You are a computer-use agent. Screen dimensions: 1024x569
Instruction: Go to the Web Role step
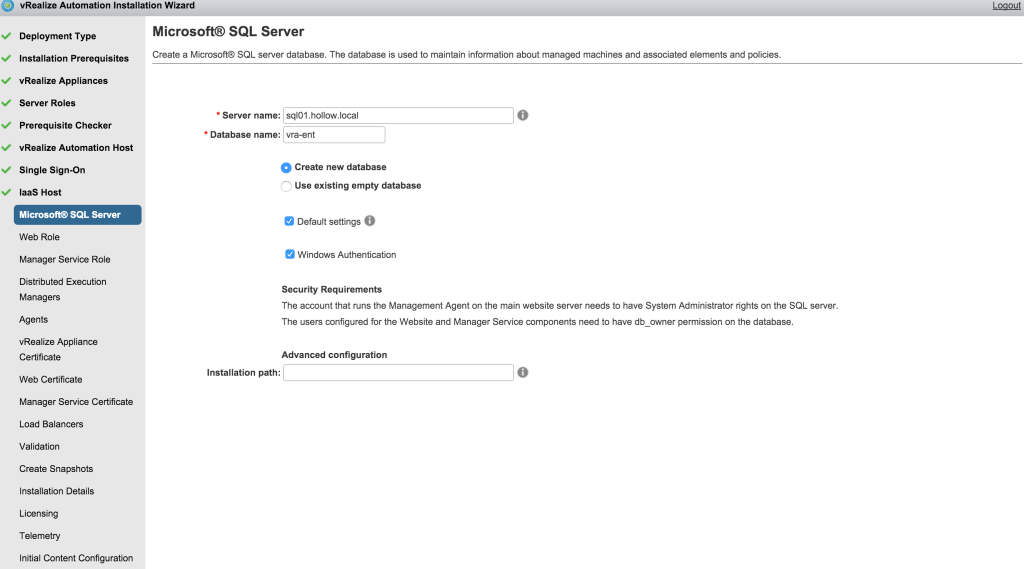click(39, 237)
